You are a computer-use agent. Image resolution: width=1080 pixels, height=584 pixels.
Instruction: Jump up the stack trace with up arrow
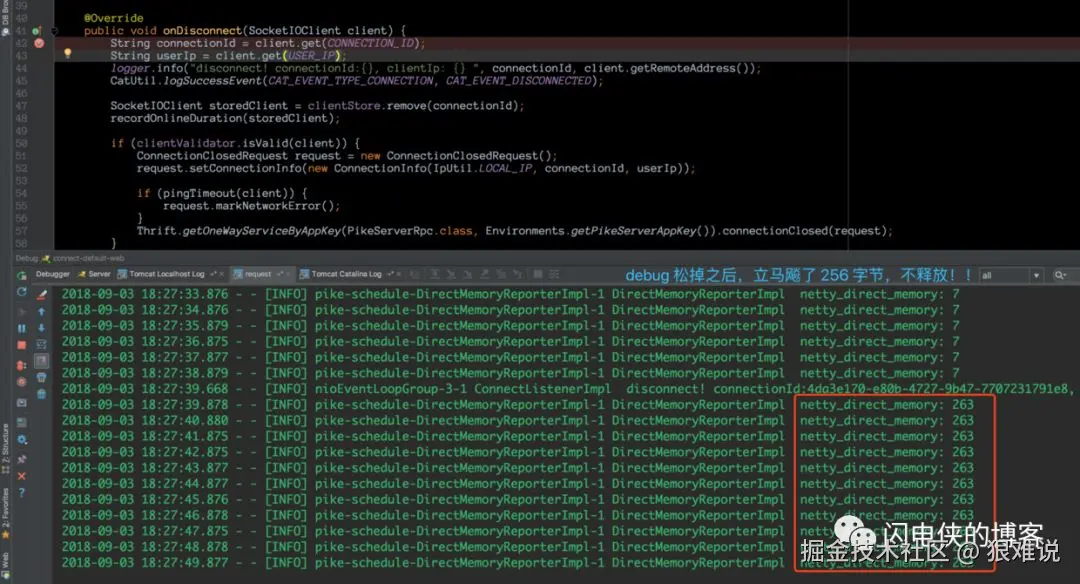pos(41,311)
